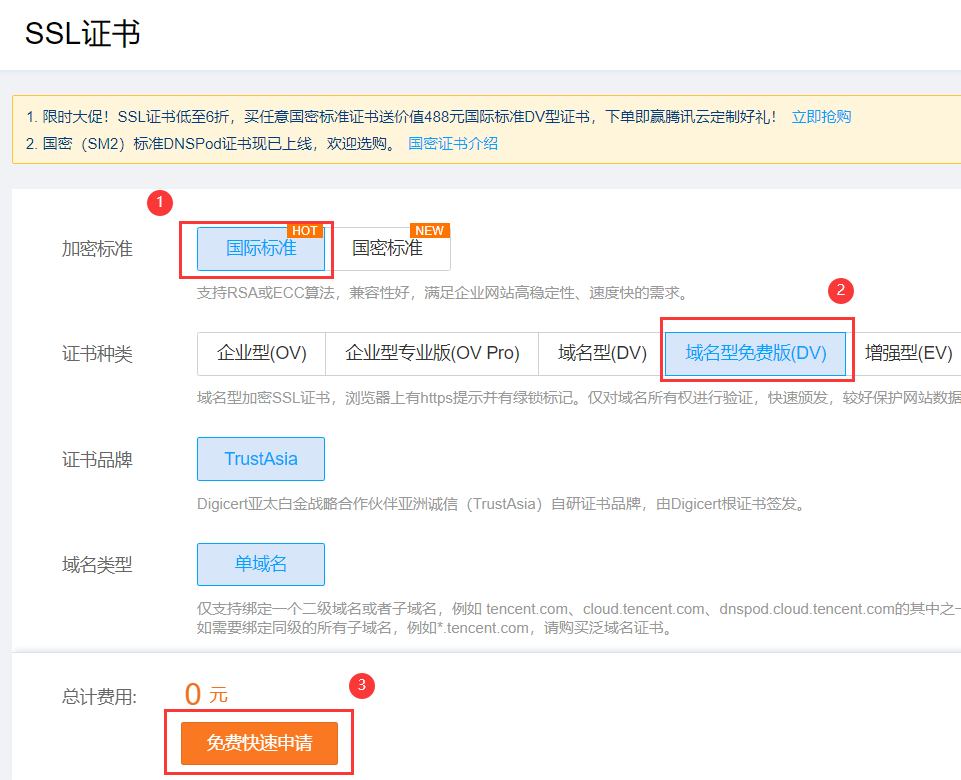961x780 pixels.
Task: Choose 增强型(EV) certificate type
Action: pos(907,354)
